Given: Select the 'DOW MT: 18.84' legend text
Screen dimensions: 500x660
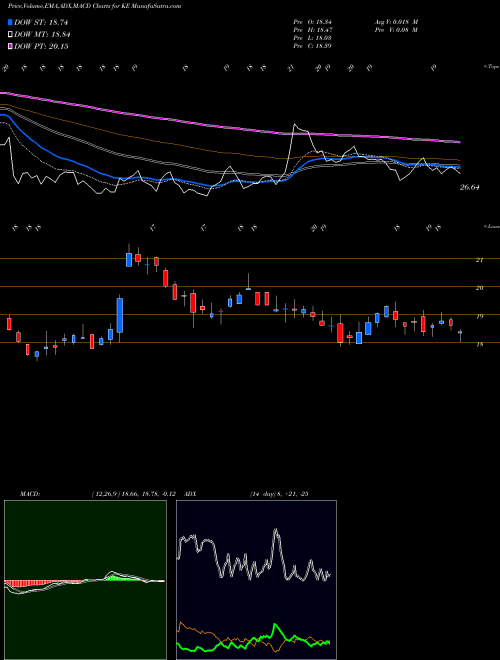Looking at the screenshot, I should pyautogui.click(x=42, y=35).
